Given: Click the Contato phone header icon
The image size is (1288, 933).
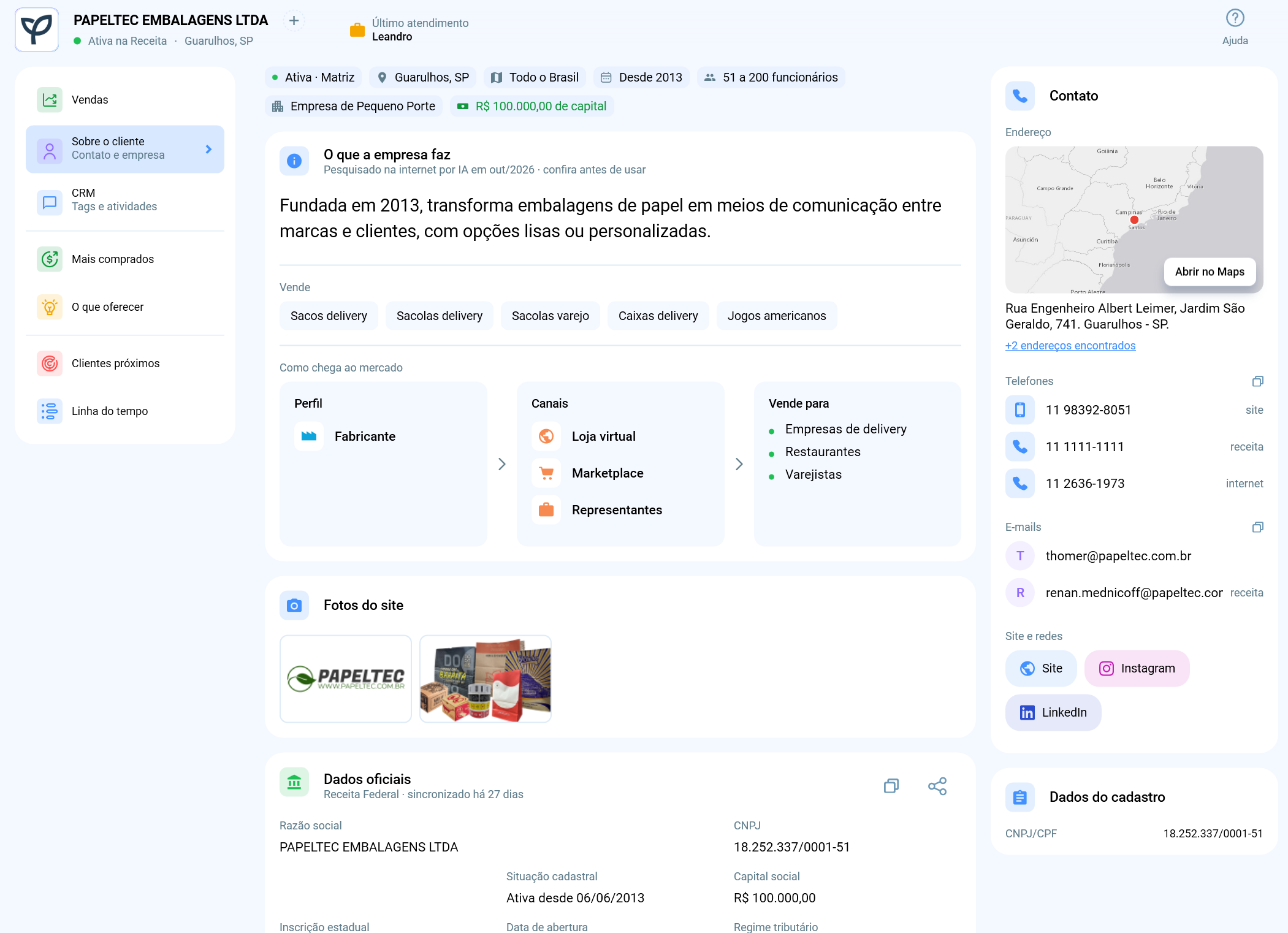Looking at the screenshot, I should pos(1020,96).
